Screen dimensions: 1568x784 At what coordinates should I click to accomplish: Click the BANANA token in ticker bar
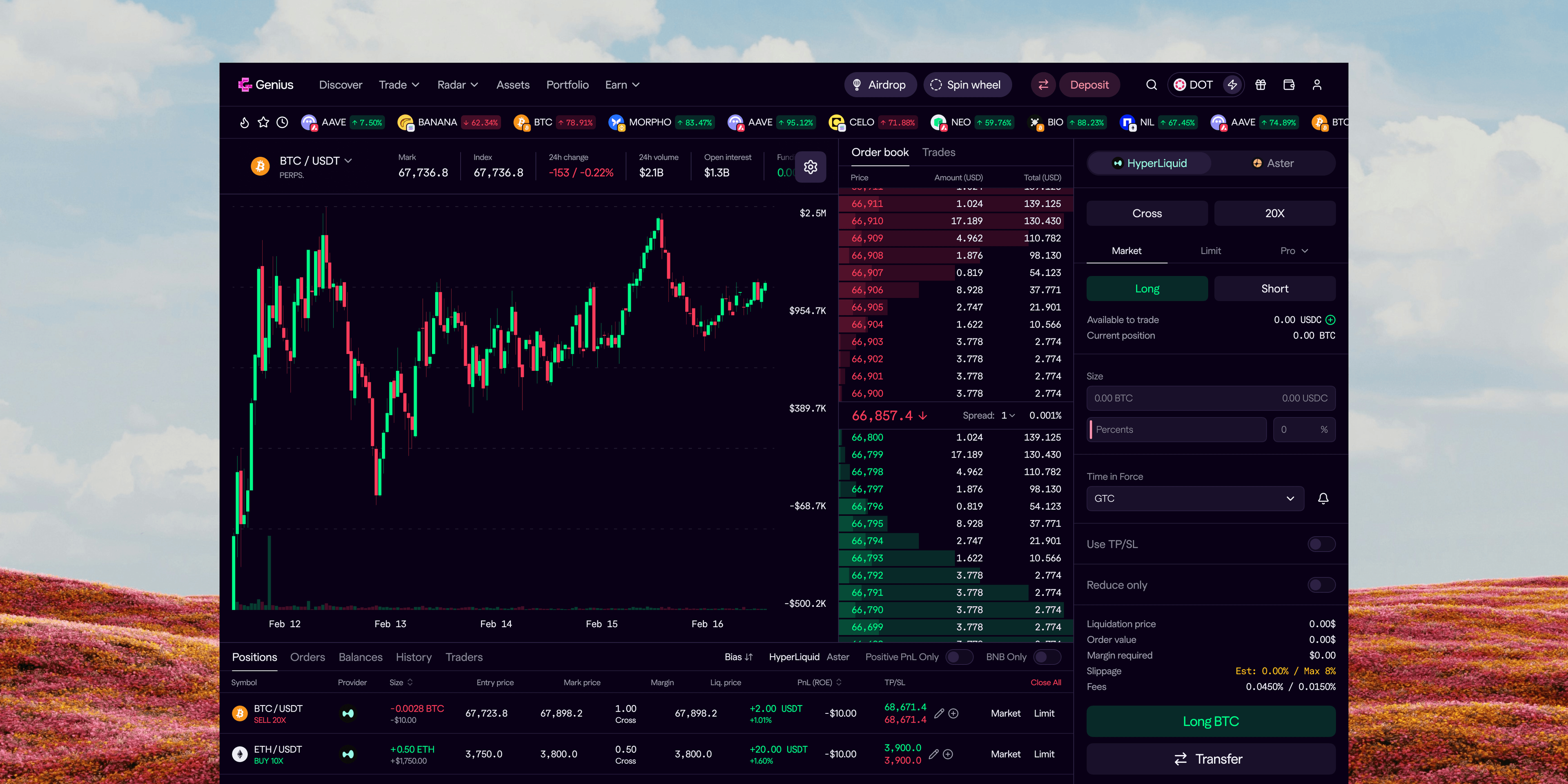click(449, 122)
